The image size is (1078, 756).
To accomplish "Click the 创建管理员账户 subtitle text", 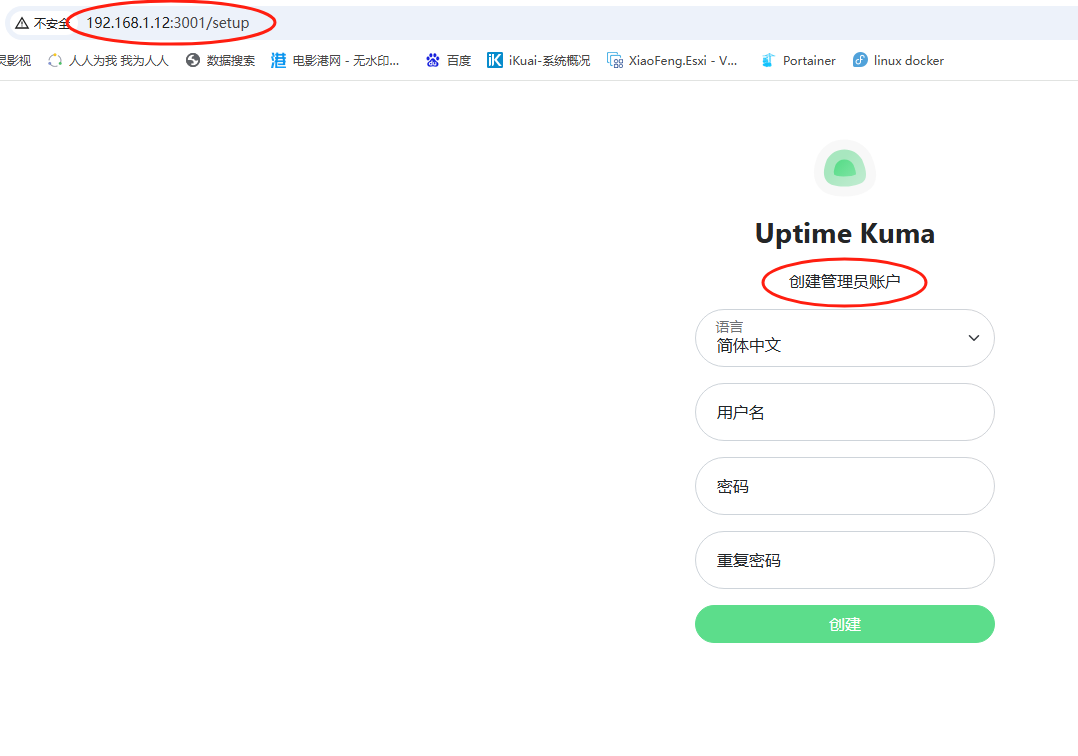I will point(845,282).
